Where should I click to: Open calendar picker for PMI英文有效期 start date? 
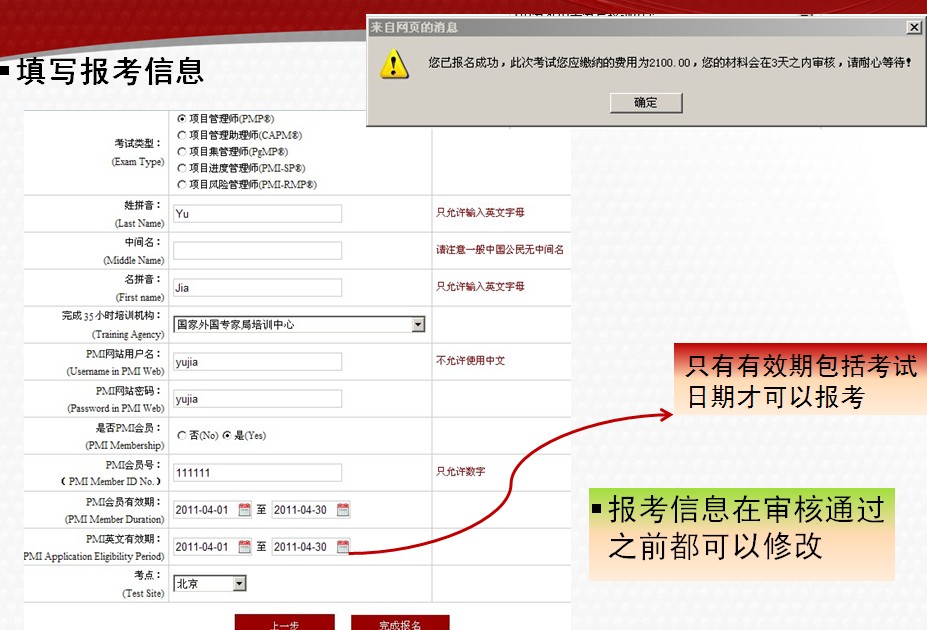[x=244, y=546]
